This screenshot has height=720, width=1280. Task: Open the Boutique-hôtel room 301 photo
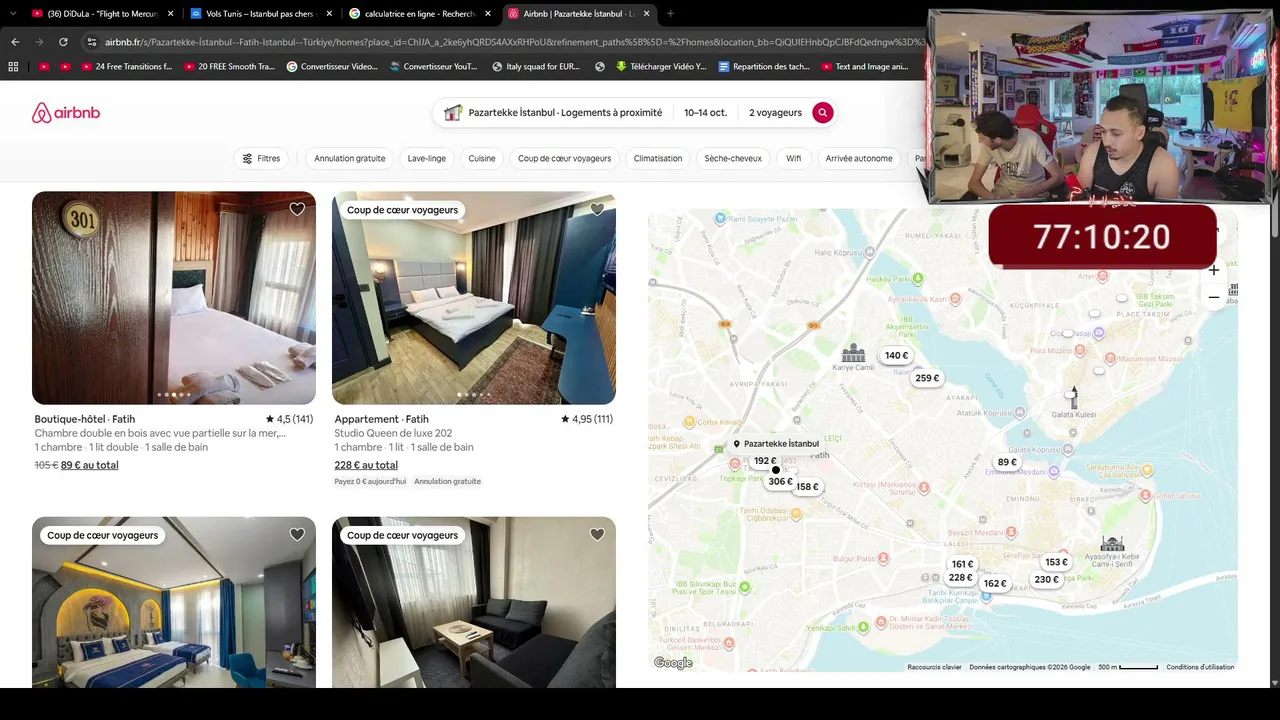(x=174, y=298)
